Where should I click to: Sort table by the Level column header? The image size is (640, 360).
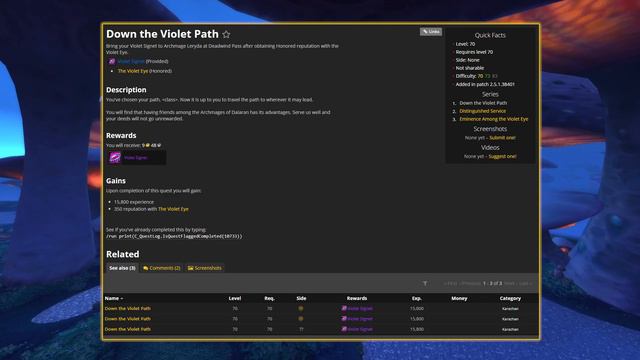(x=235, y=298)
